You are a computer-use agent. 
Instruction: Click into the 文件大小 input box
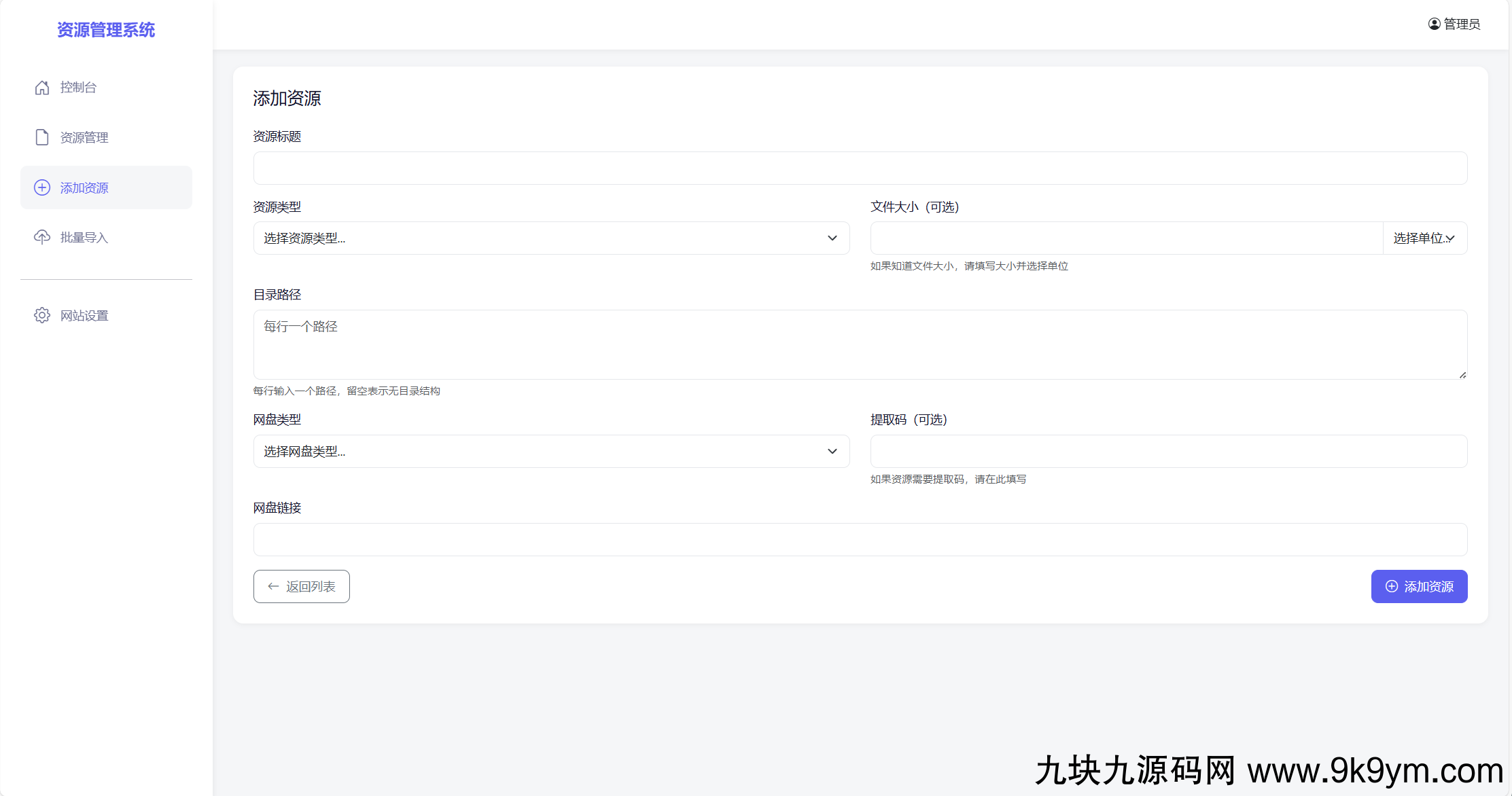pyautogui.click(x=1126, y=238)
